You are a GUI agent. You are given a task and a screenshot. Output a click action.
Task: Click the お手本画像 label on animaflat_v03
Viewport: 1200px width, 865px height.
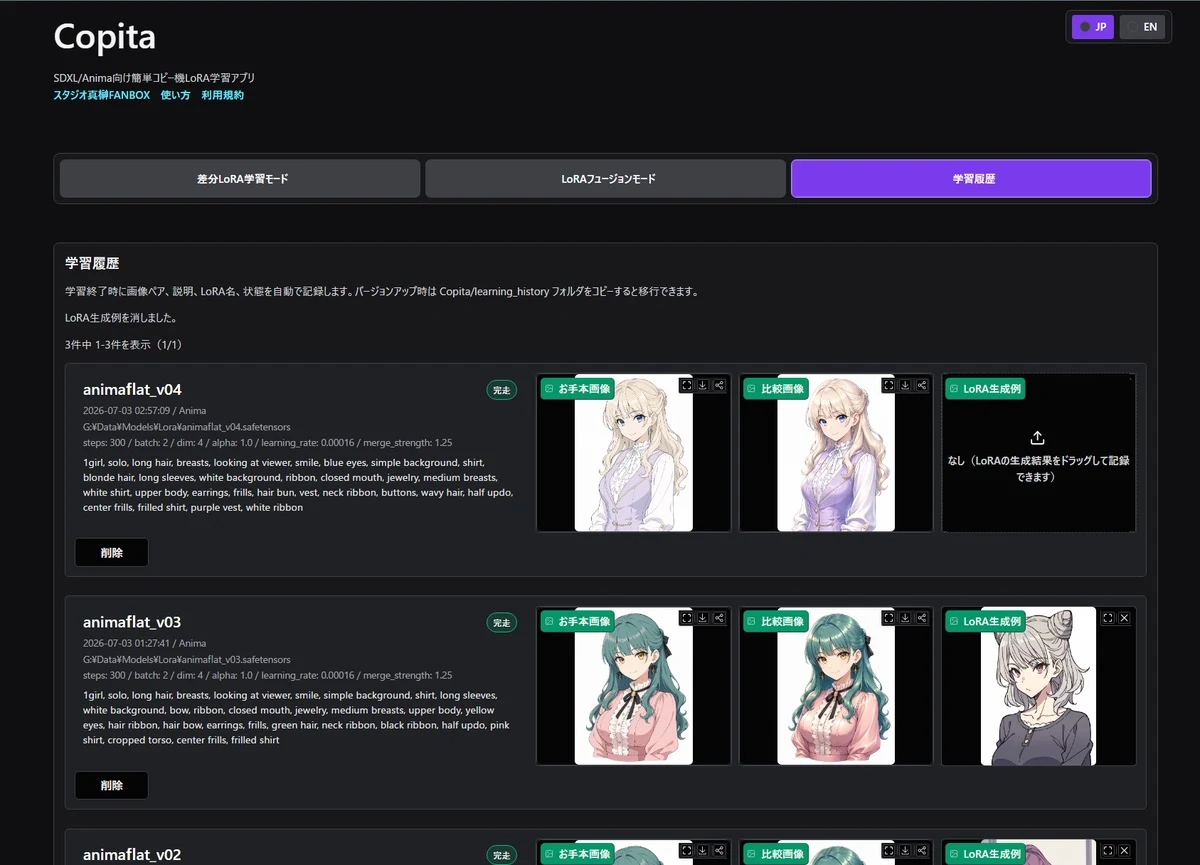tap(577, 621)
